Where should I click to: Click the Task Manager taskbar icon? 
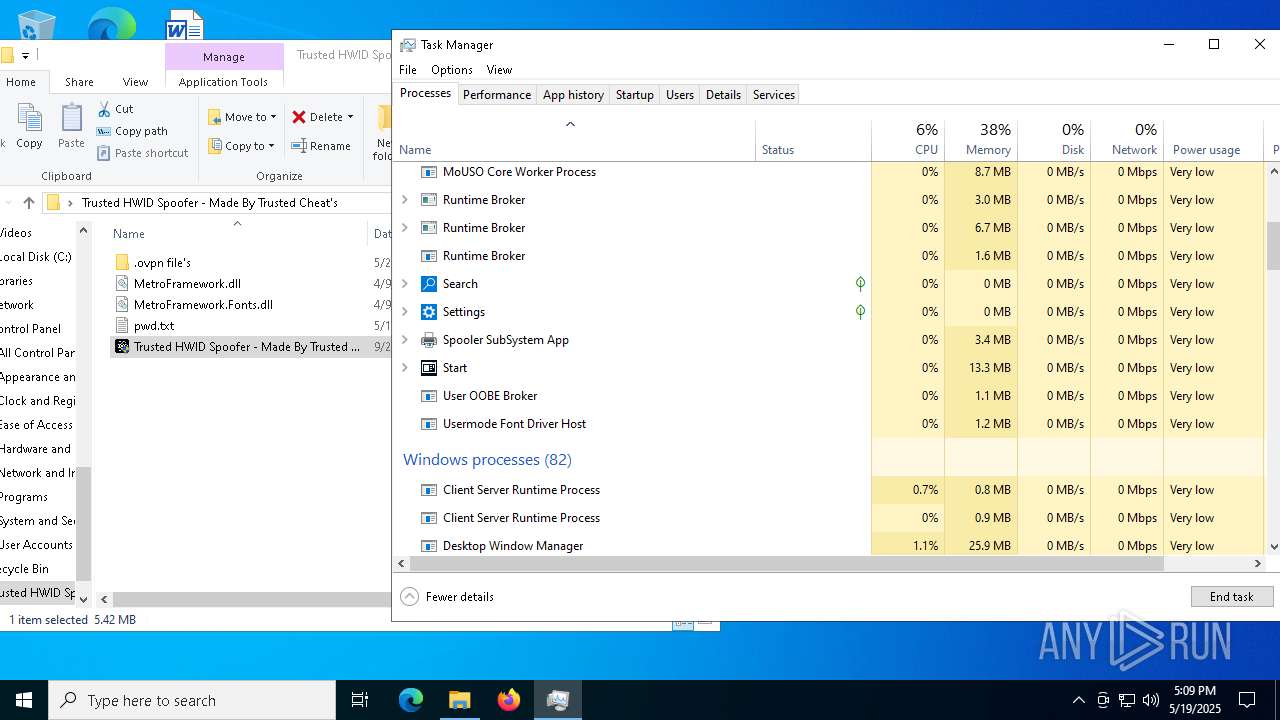(x=558, y=700)
